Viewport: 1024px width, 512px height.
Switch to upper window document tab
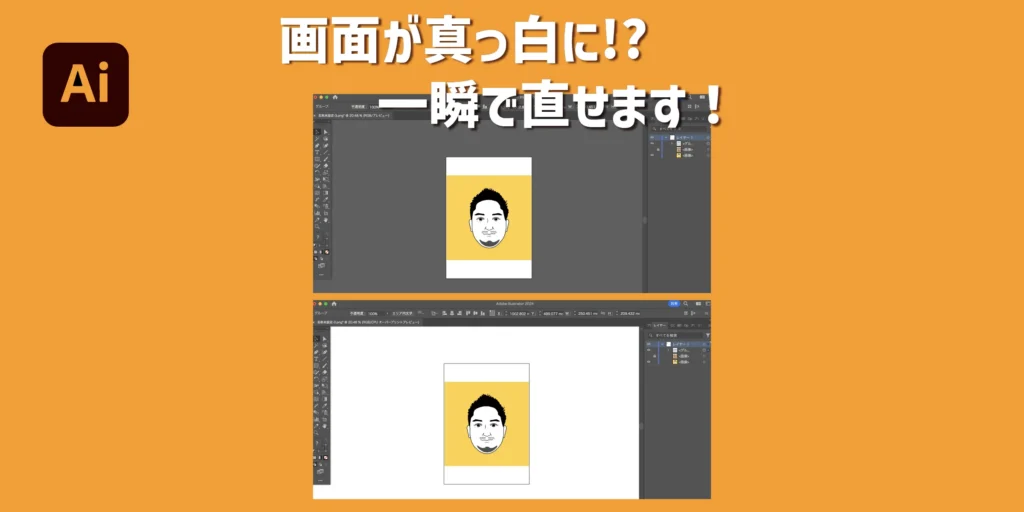(x=353, y=116)
